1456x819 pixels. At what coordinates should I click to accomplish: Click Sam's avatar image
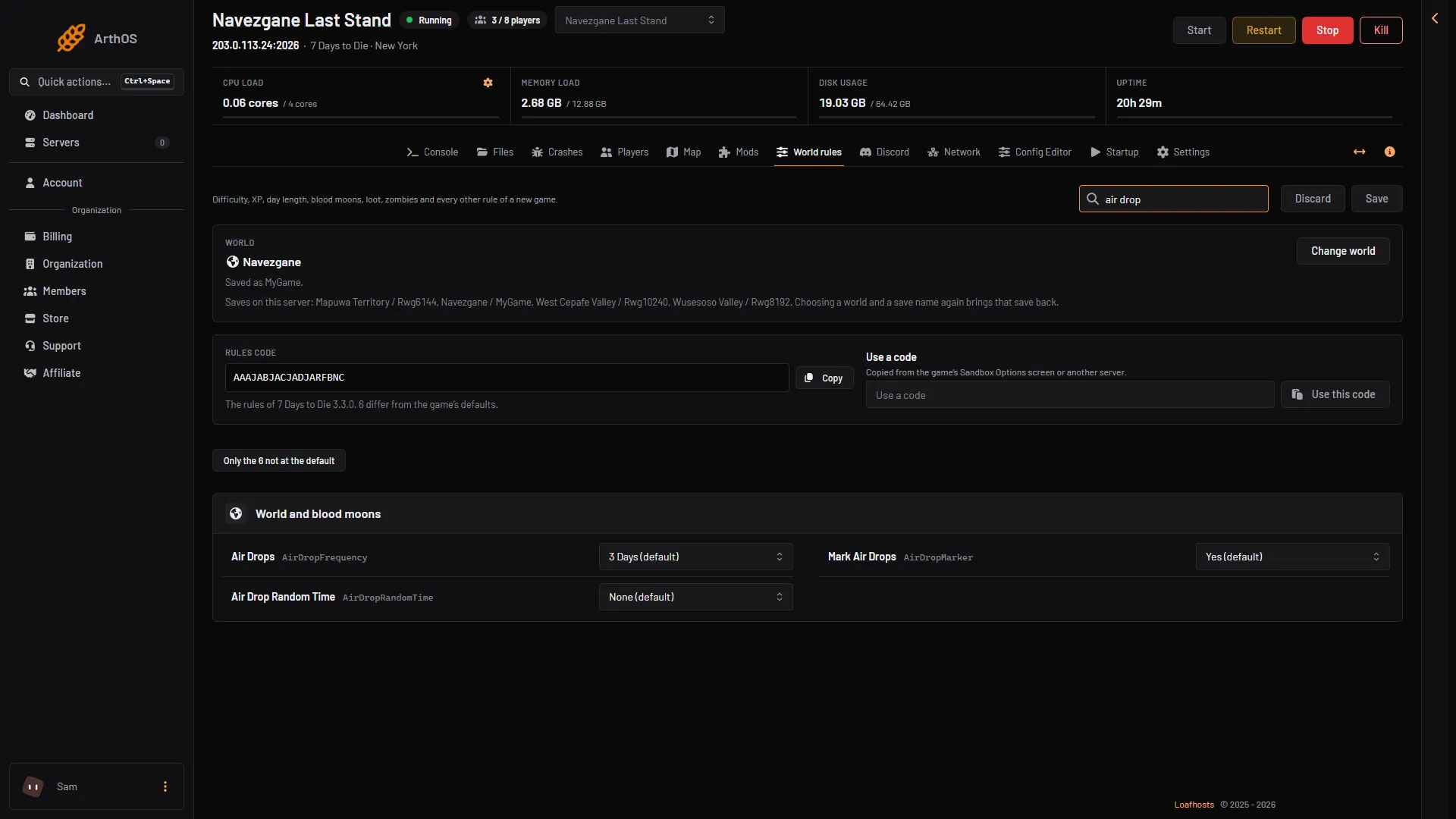pyautogui.click(x=33, y=786)
